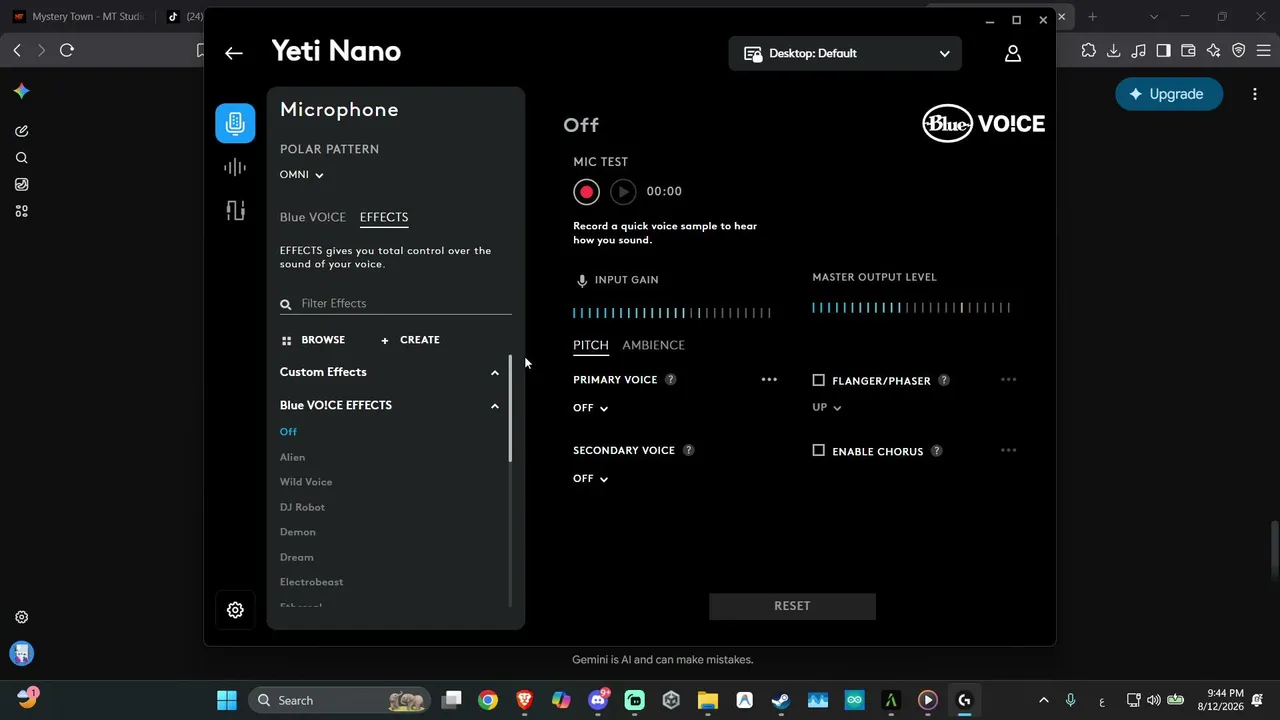The image size is (1280, 720).
Task: Open Enable Chorus help question mark
Action: [937, 451]
